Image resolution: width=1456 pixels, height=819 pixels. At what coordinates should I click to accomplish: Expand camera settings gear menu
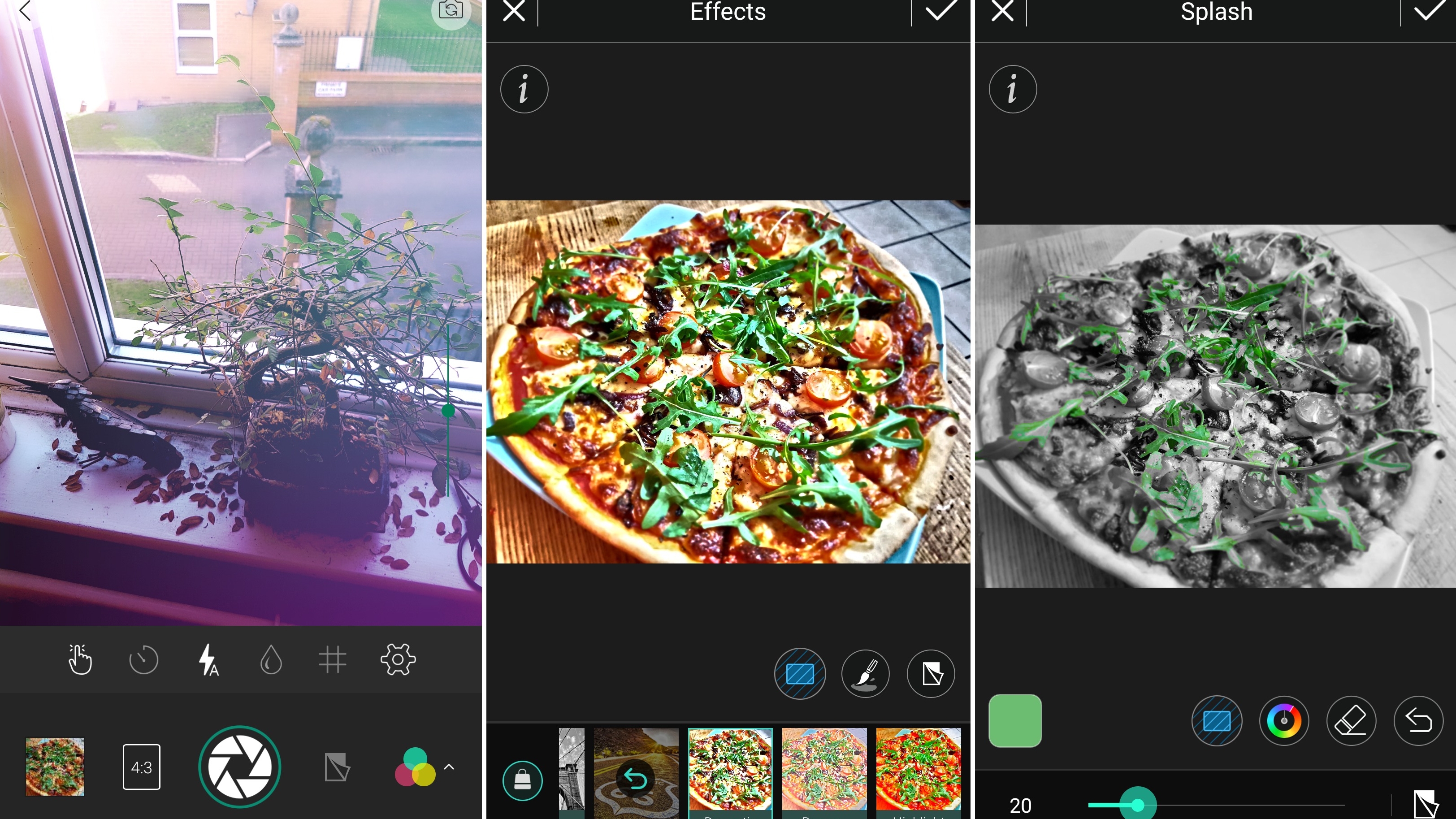[398, 659]
